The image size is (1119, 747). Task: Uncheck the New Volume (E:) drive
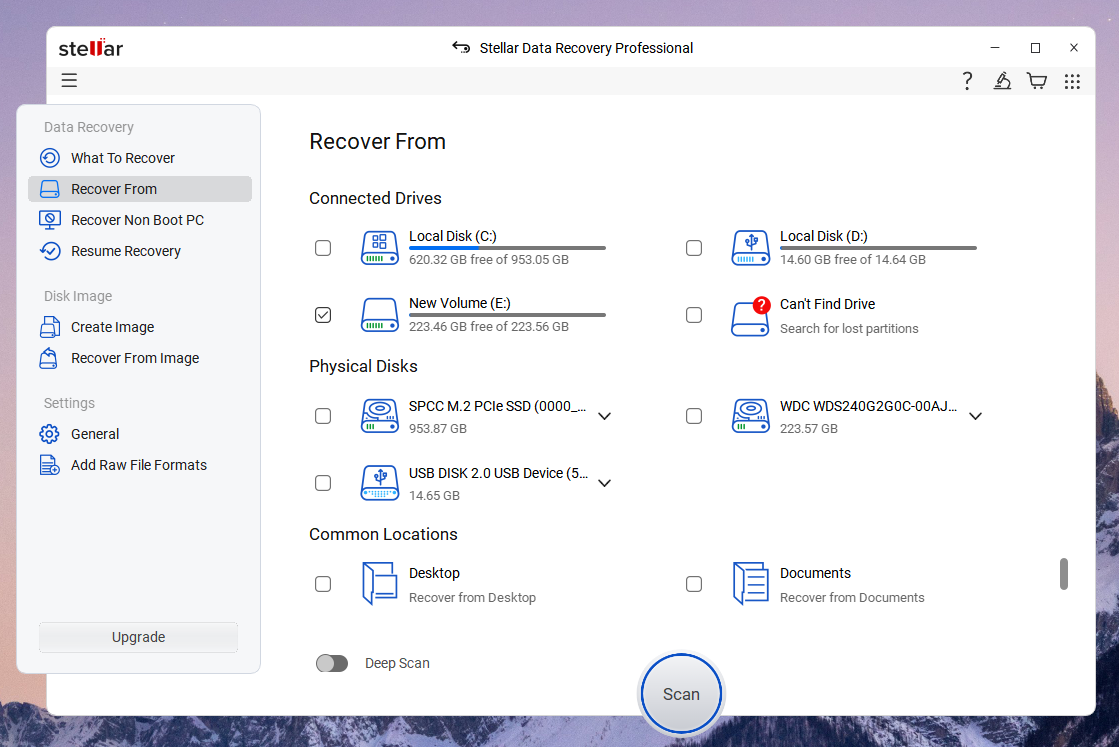[323, 314]
